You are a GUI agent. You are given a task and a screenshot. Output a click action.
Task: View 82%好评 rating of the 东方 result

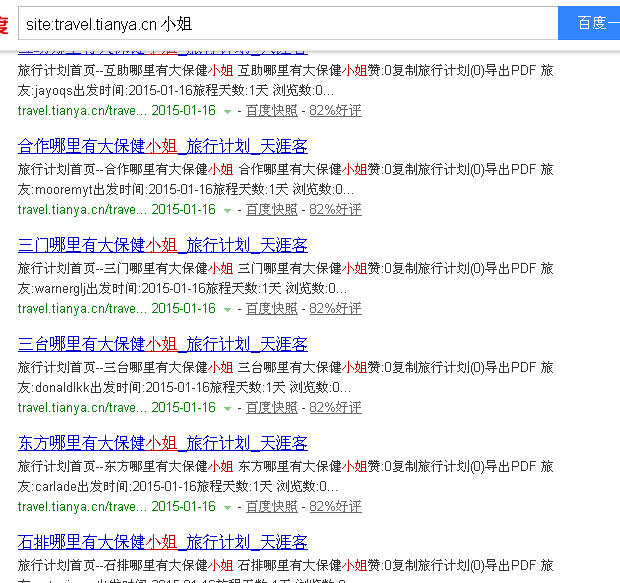[x=335, y=506]
